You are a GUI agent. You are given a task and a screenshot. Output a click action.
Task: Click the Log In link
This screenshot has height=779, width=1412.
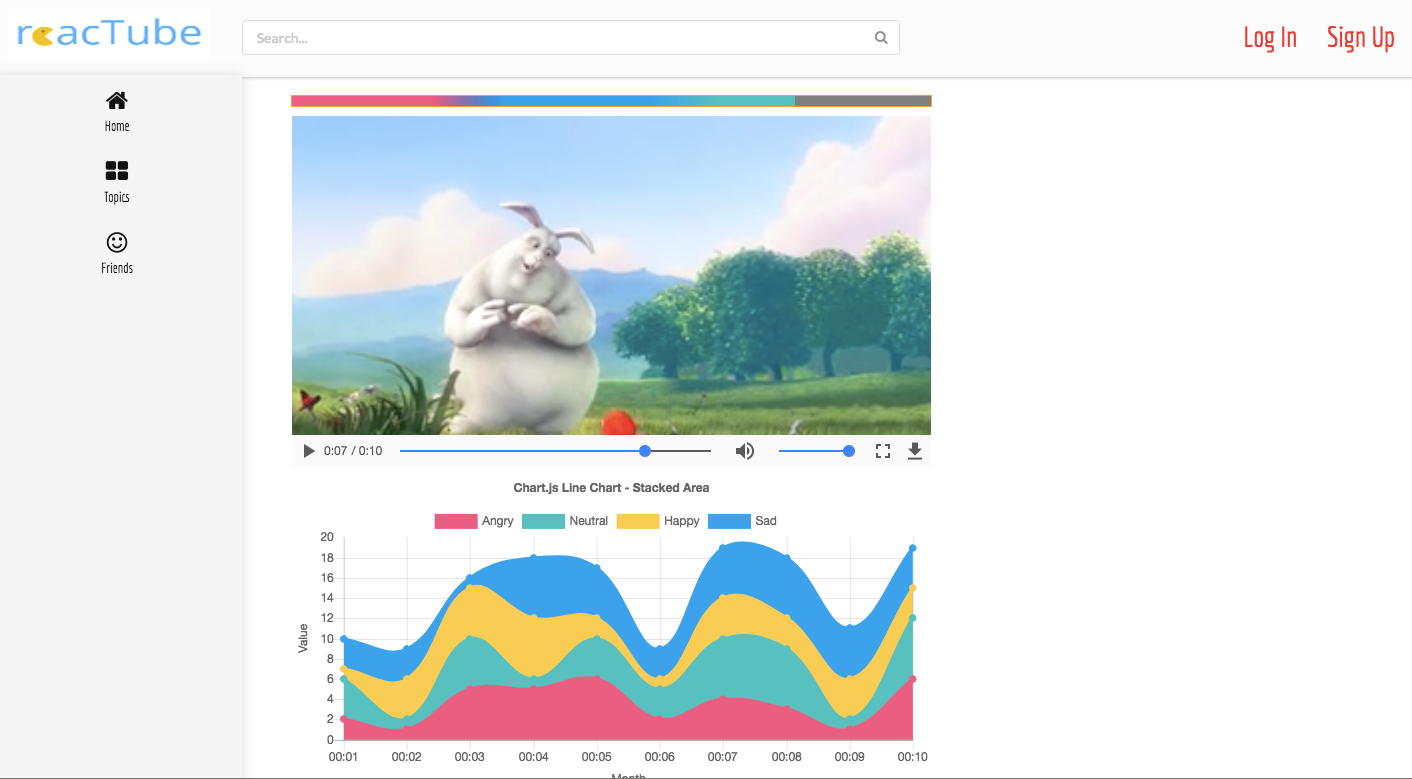click(1270, 38)
